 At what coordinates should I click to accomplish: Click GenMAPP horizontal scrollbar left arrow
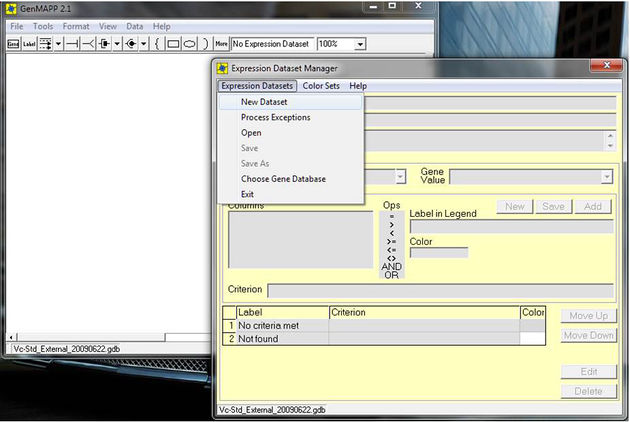pyautogui.click(x=11, y=337)
